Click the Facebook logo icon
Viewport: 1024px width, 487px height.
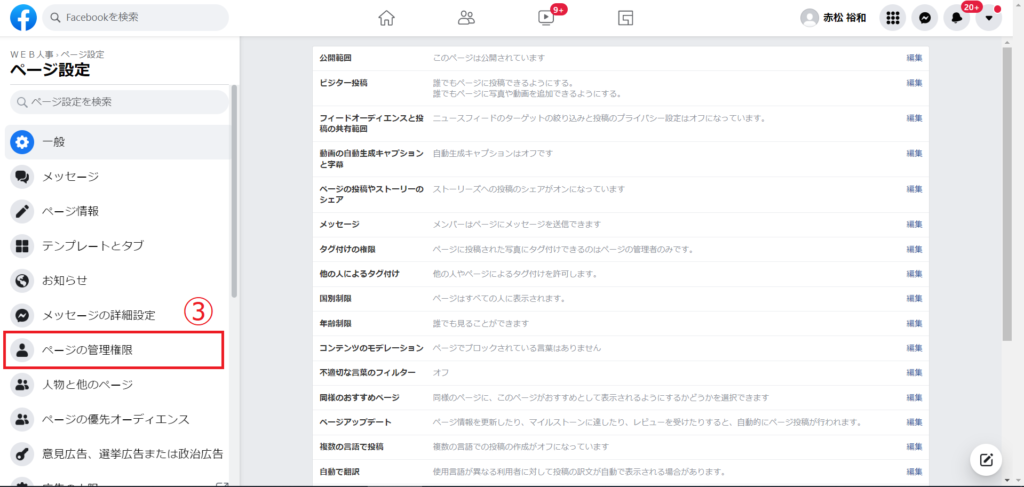23,18
